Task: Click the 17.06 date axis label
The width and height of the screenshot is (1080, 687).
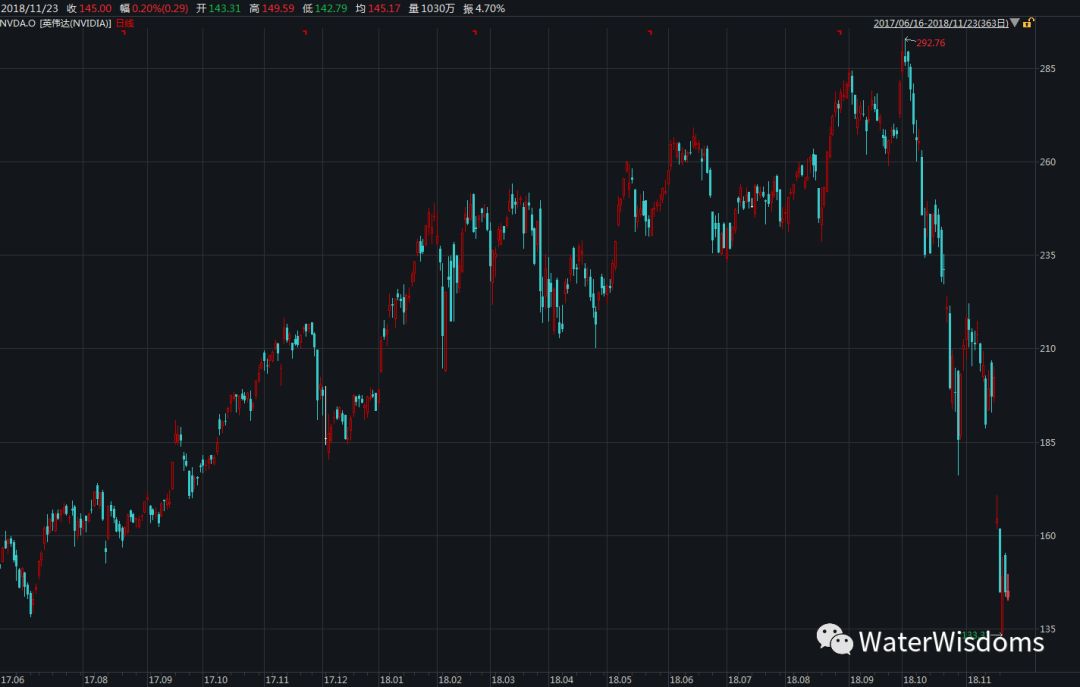Action: (12, 680)
